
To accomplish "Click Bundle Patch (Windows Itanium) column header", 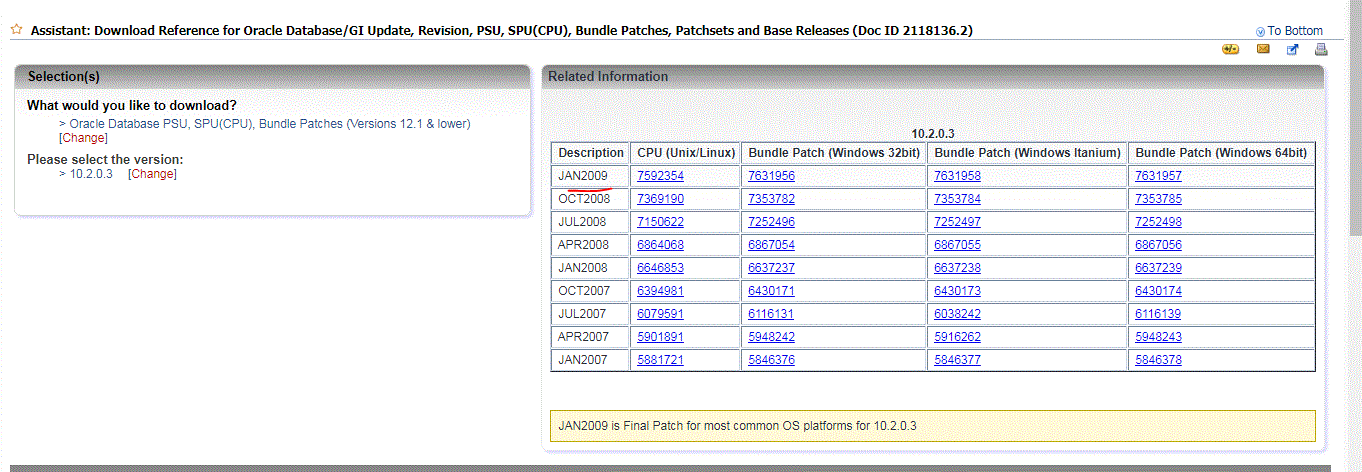I will pos(1027,153).
